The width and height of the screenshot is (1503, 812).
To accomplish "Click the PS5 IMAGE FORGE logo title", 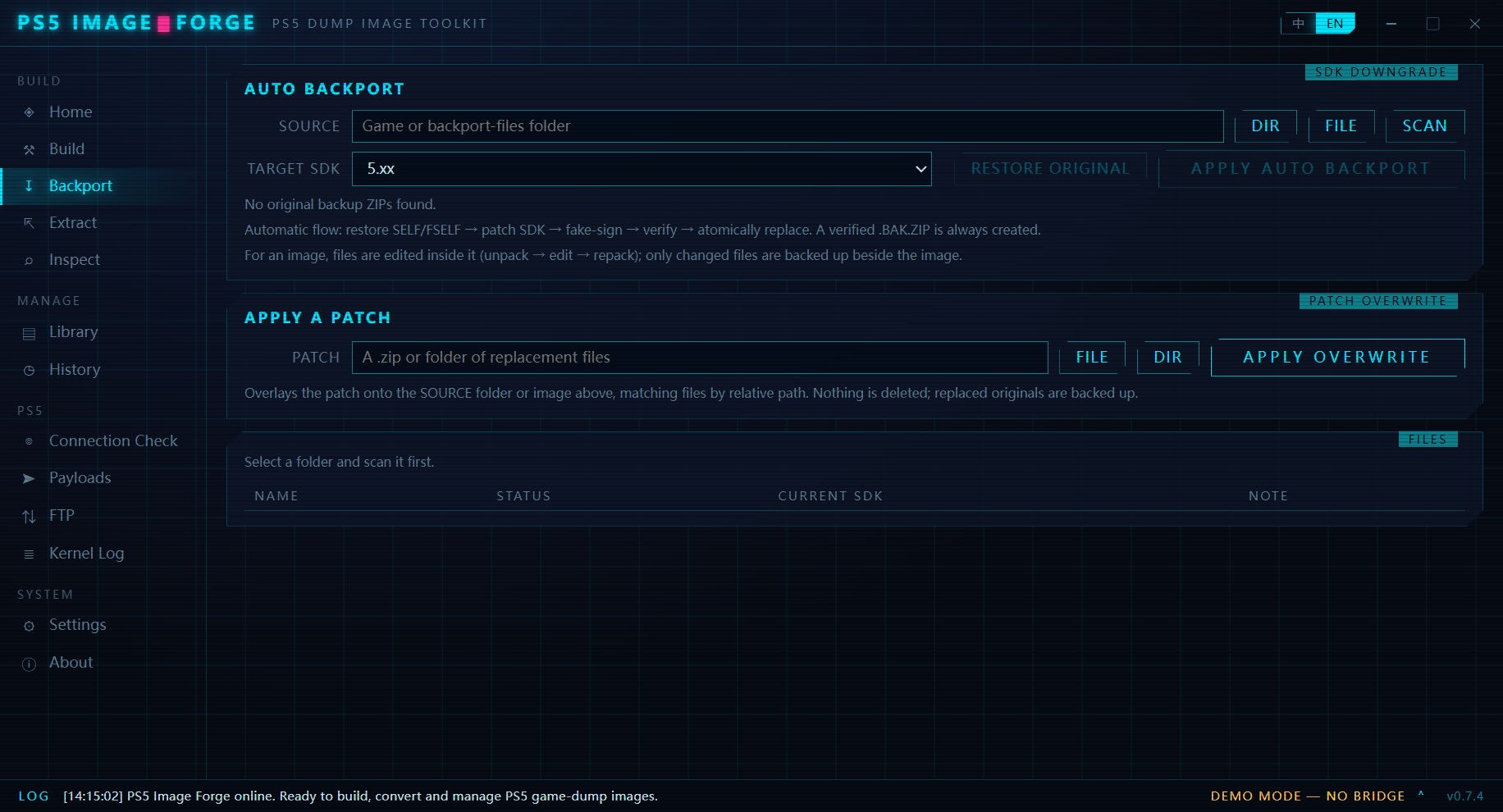I will pos(136,23).
